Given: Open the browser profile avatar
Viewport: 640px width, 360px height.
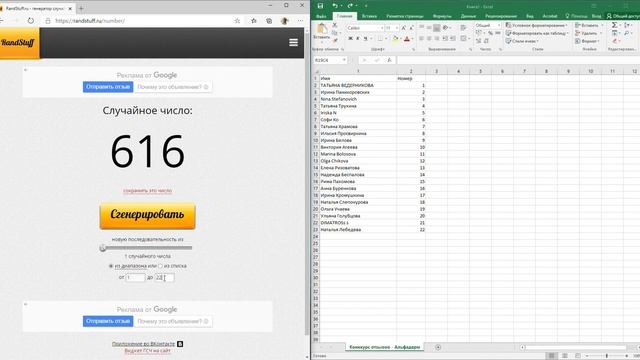Looking at the screenshot, I should (284, 20).
